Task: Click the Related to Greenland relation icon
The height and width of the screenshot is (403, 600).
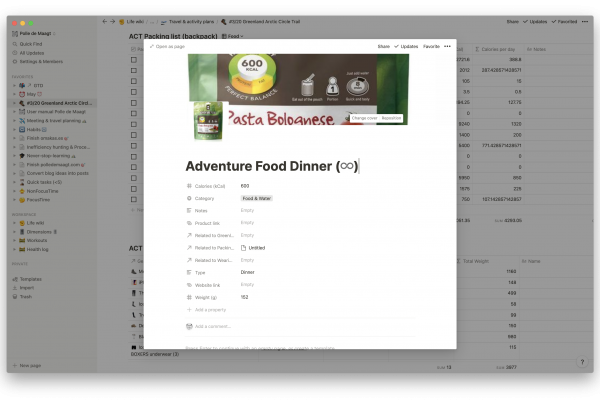Action: click(x=189, y=235)
